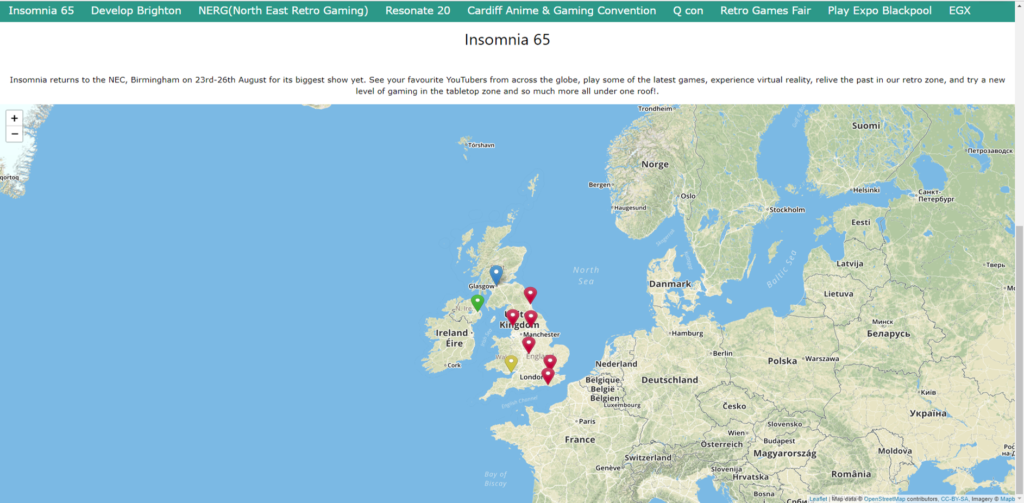This screenshot has height=503, width=1024.
Task: Click the Lietuva country label
Action: pyautogui.click(x=839, y=294)
